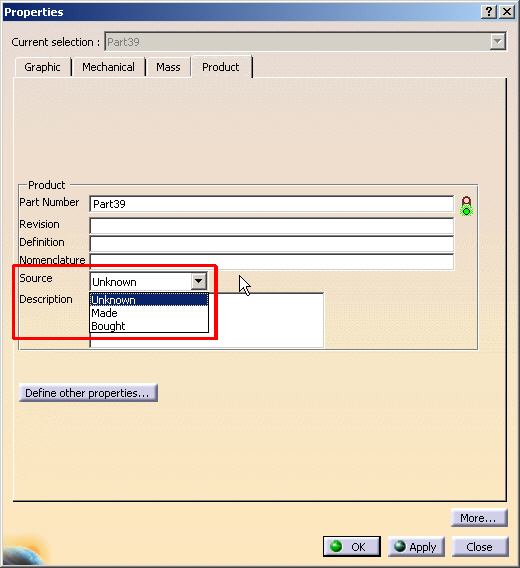Click the Close button

[x=480, y=547]
